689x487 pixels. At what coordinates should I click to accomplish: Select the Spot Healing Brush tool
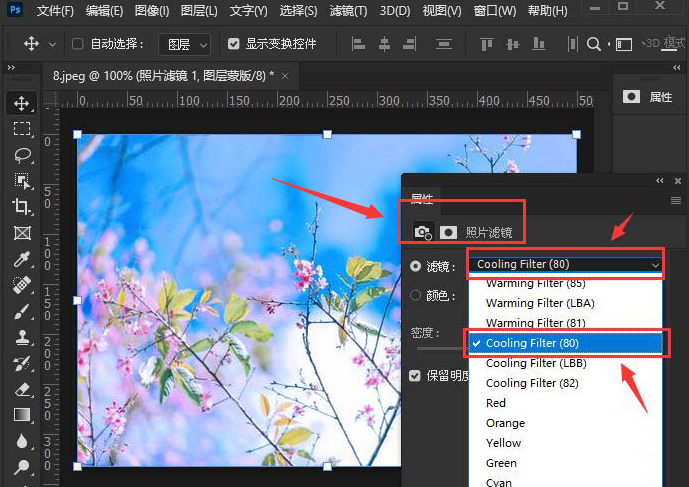coord(22,285)
